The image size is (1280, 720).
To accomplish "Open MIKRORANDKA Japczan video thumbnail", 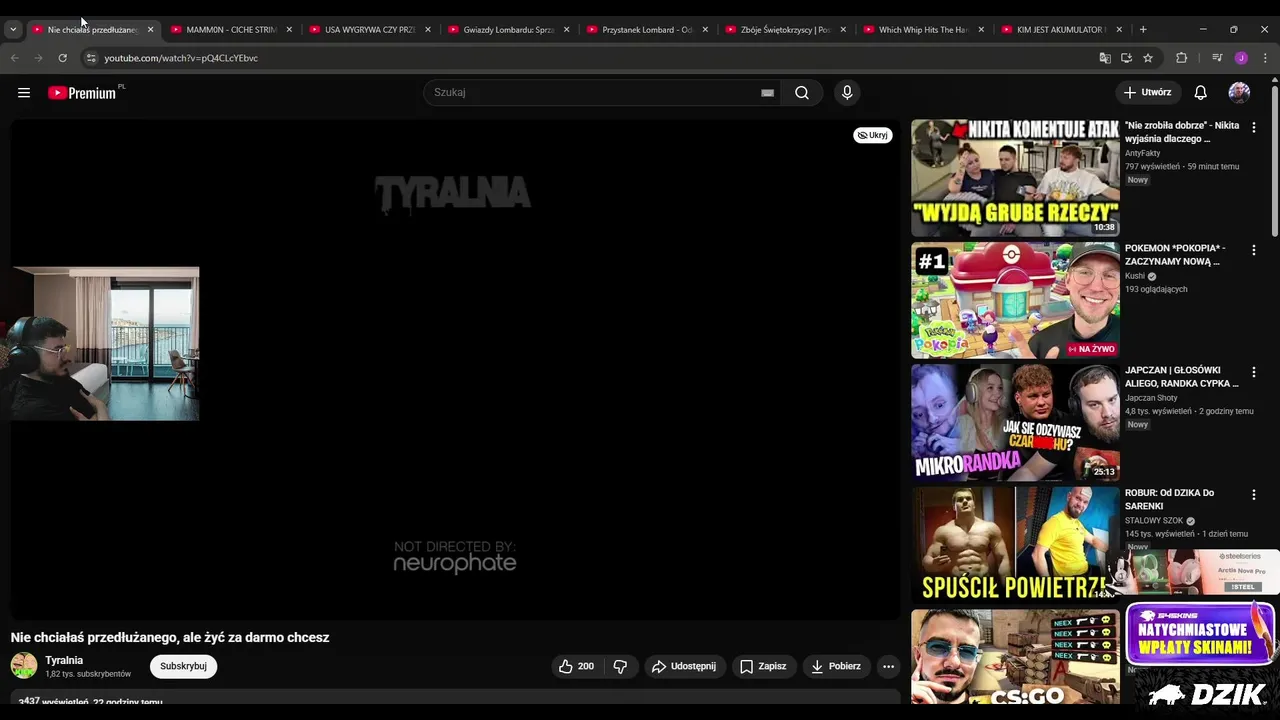I will pos(1015,423).
